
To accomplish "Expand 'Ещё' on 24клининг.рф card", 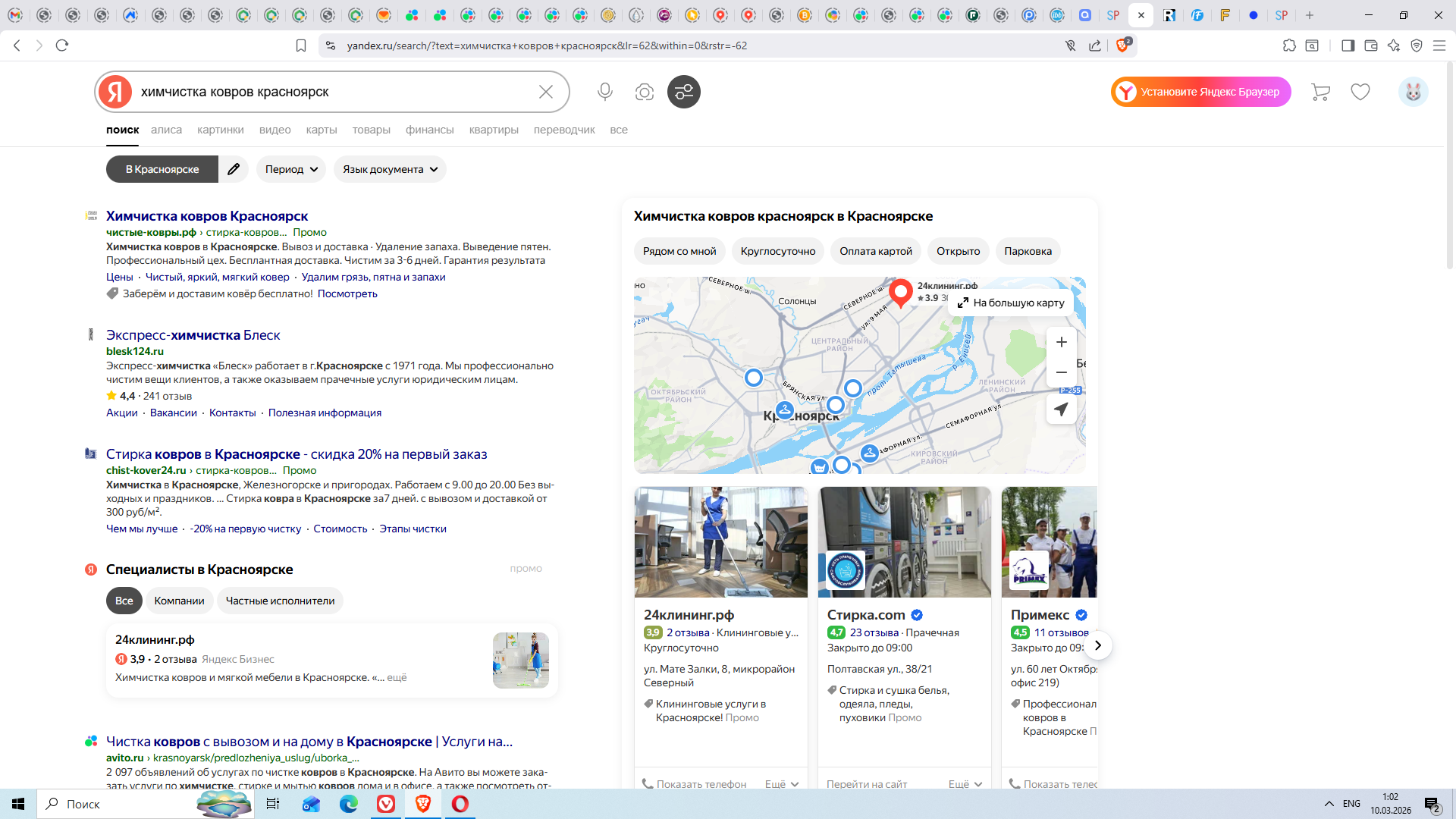I will pyautogui.click(x=781, y=784).
